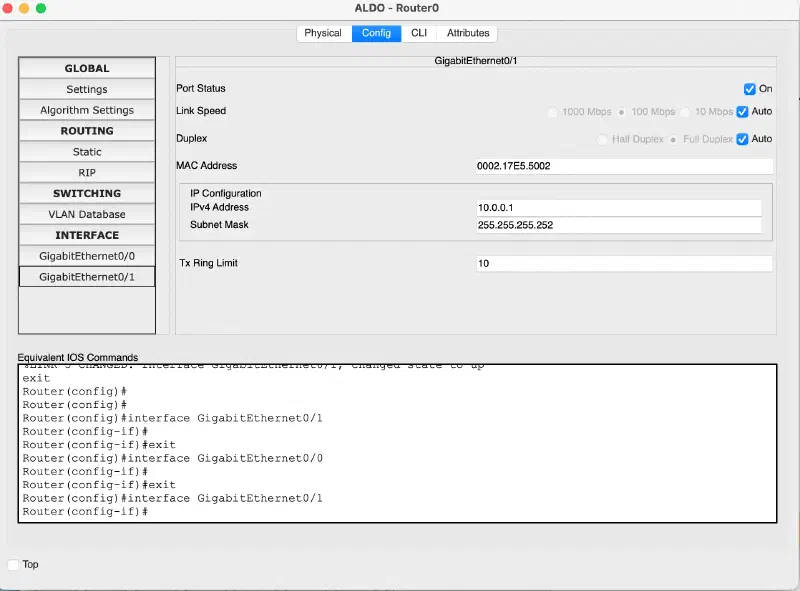The height and width of the screenshot is (591, 800).
Task: Click the ALDO - Router0 window title
Action: 397,8
